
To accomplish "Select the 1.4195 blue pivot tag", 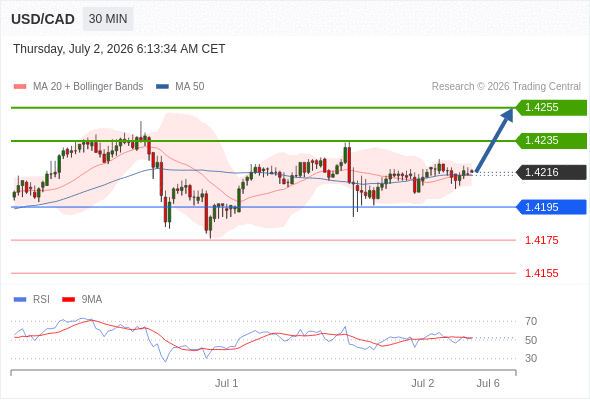I will 551,207.
